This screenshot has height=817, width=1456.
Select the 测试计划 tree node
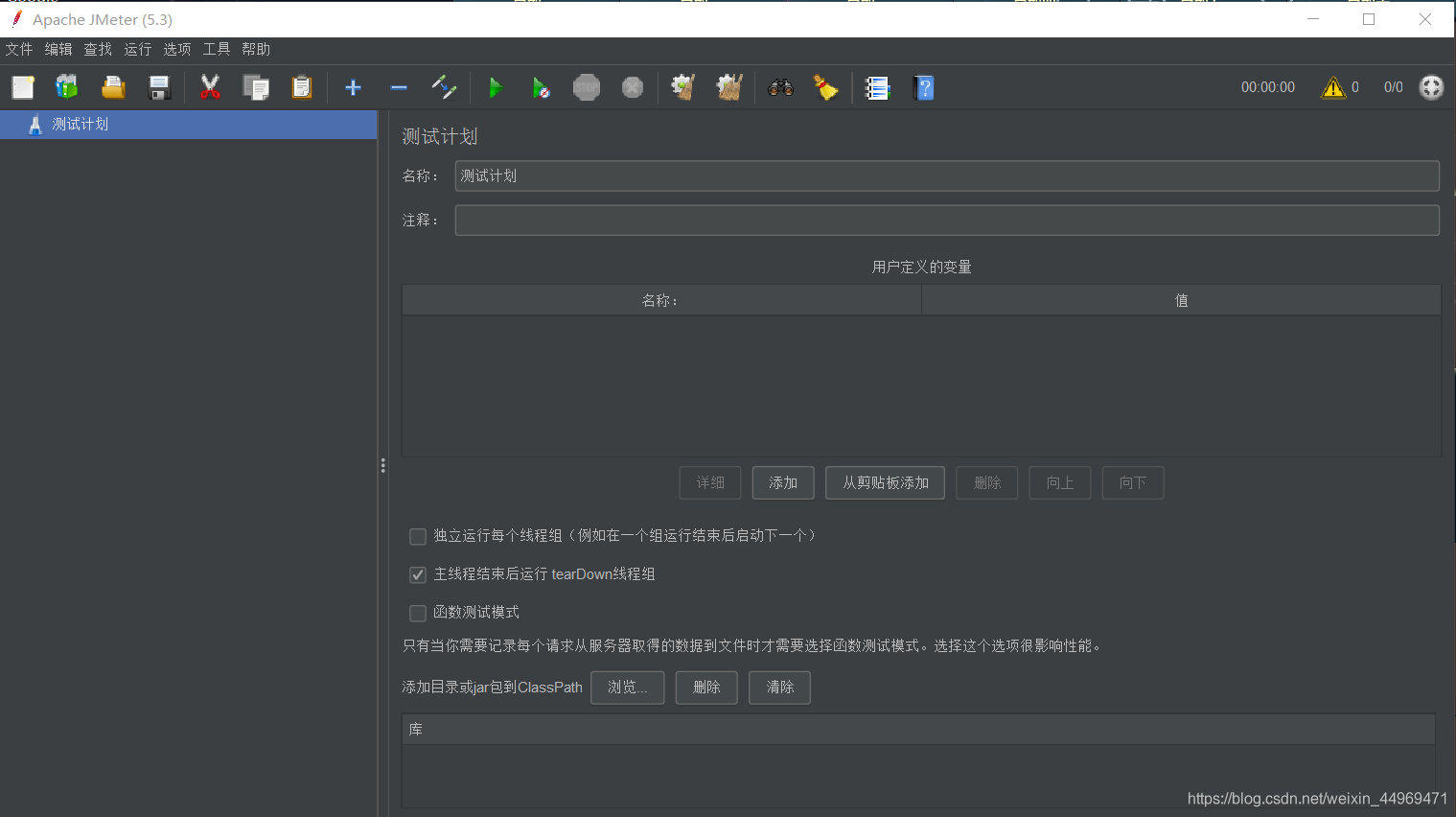point(81,125)
